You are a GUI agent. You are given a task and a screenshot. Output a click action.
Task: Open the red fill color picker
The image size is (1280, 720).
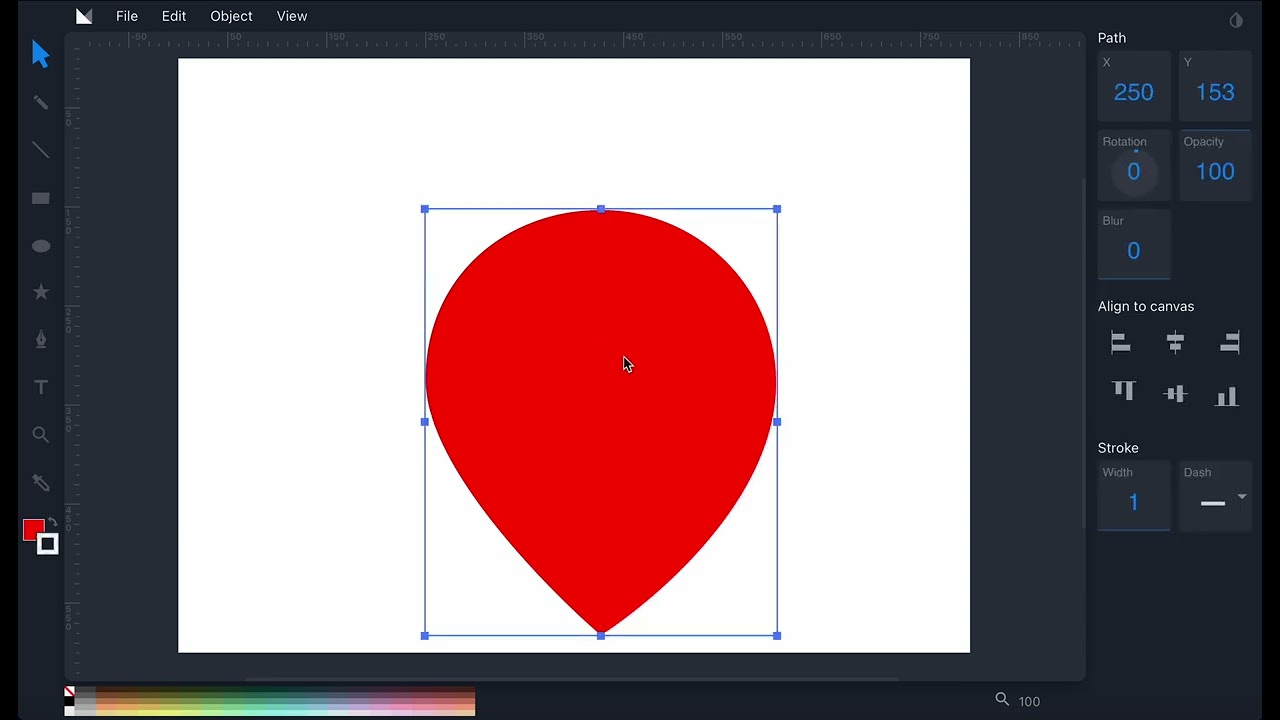[33, 530]
